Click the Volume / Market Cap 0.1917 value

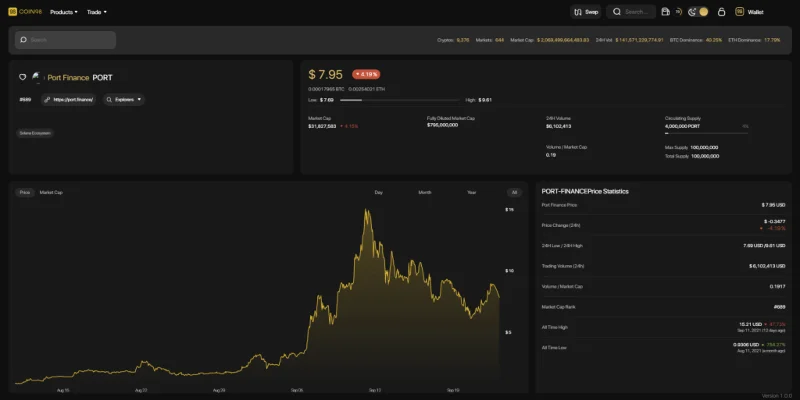coord(778,286)
